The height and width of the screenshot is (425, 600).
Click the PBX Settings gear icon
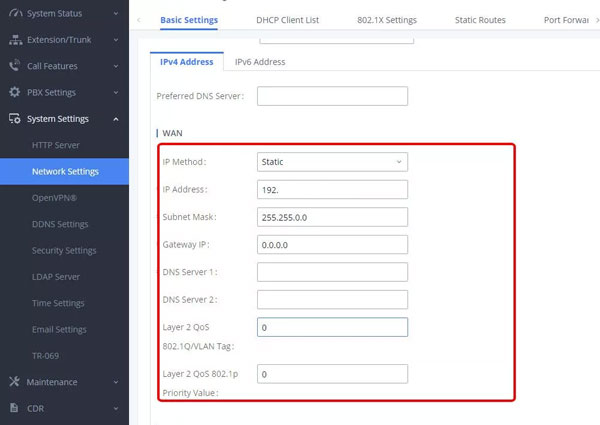coord(15,92)
